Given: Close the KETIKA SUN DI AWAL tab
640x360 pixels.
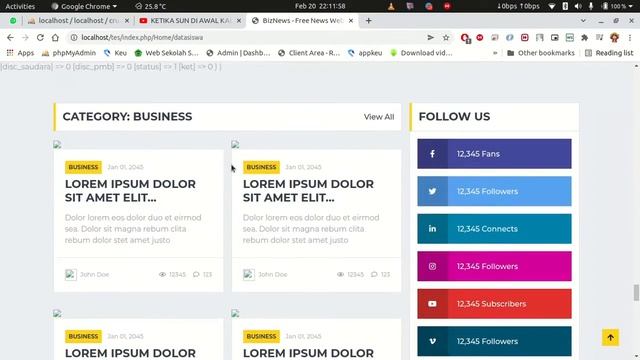Looking at the screenshot, I should (x=239, y=20).
